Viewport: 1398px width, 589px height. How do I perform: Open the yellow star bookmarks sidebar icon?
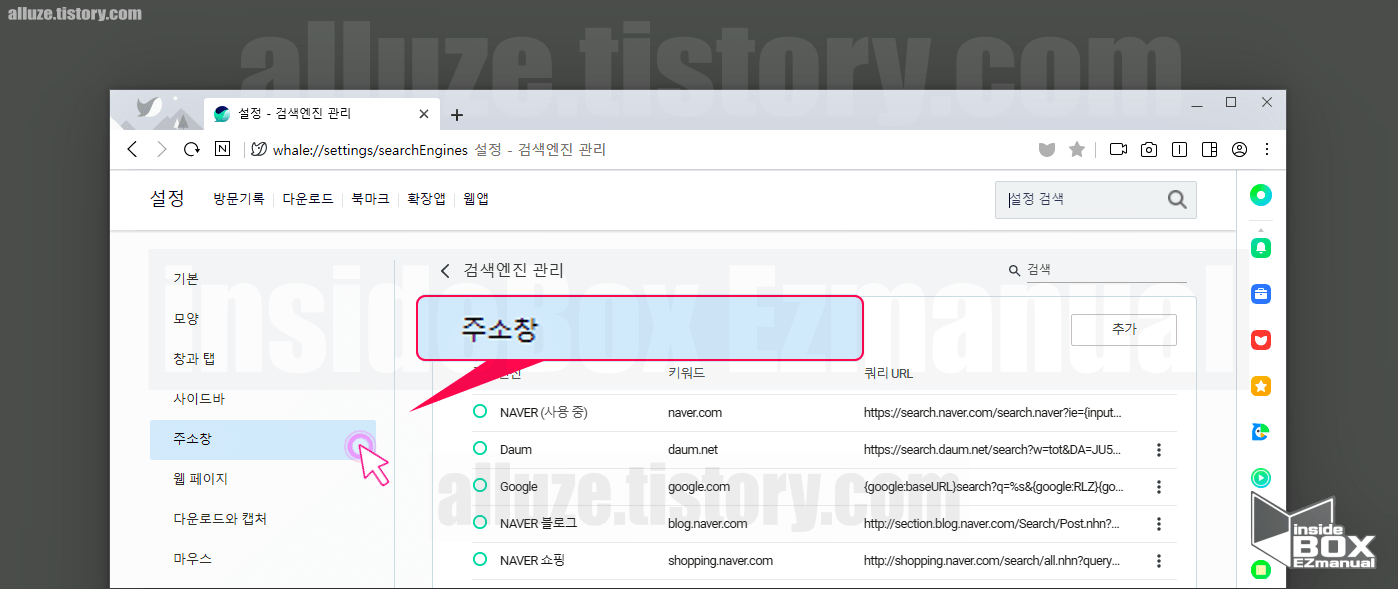point(1261,386)
